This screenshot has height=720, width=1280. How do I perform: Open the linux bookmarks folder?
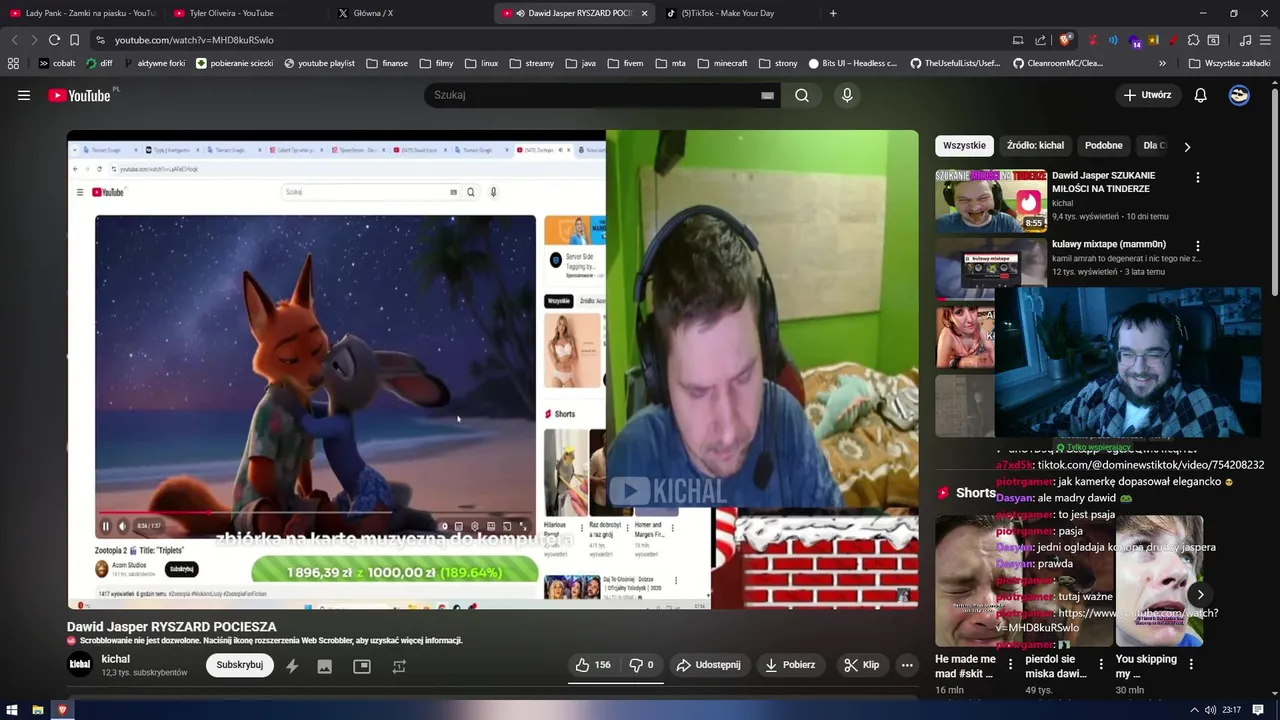pos(481,63)
